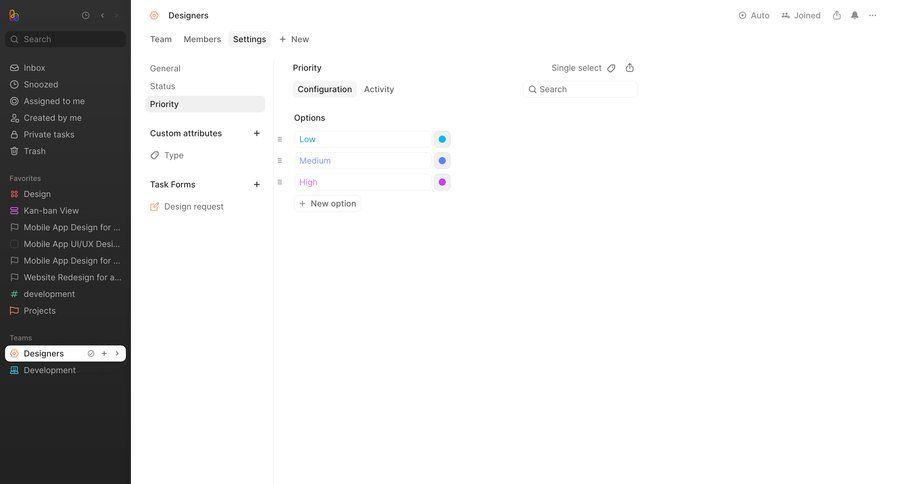Click the recent history clock icon
This screenshot has width=900, height=484.
(x=85, y=15)
